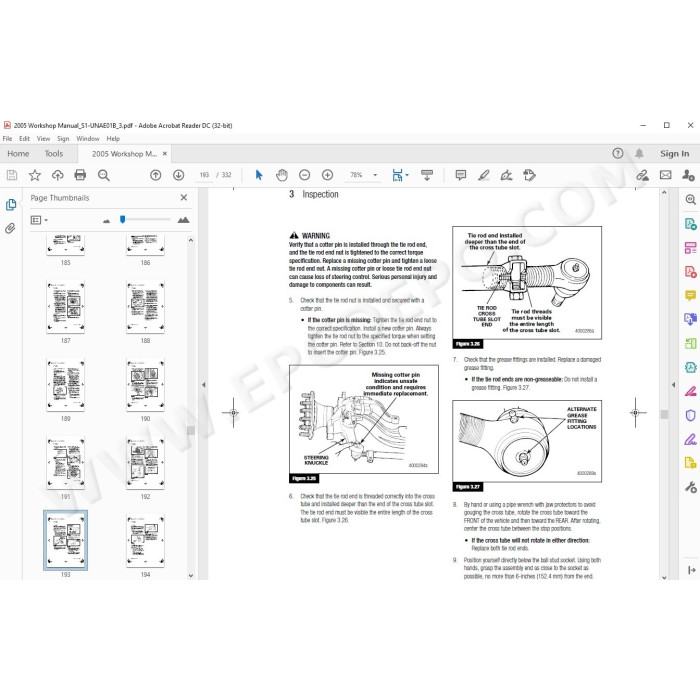Image resolution: width=700 pixels, height=700 pixels.
Task: Go to next page arrow icon
Action: coord(179,175)
